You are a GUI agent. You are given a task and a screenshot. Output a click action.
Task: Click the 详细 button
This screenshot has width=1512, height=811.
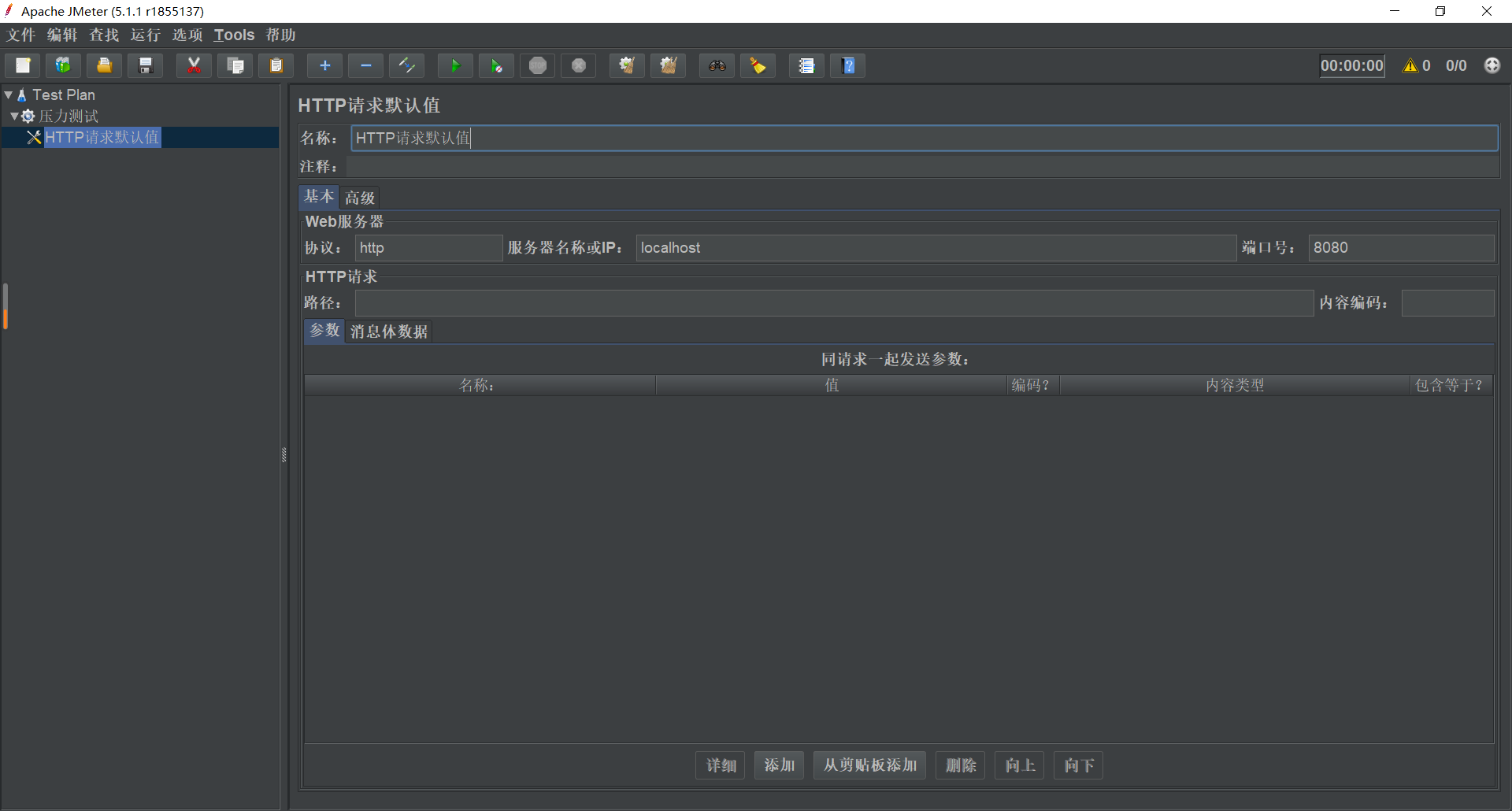coord(721,765)
